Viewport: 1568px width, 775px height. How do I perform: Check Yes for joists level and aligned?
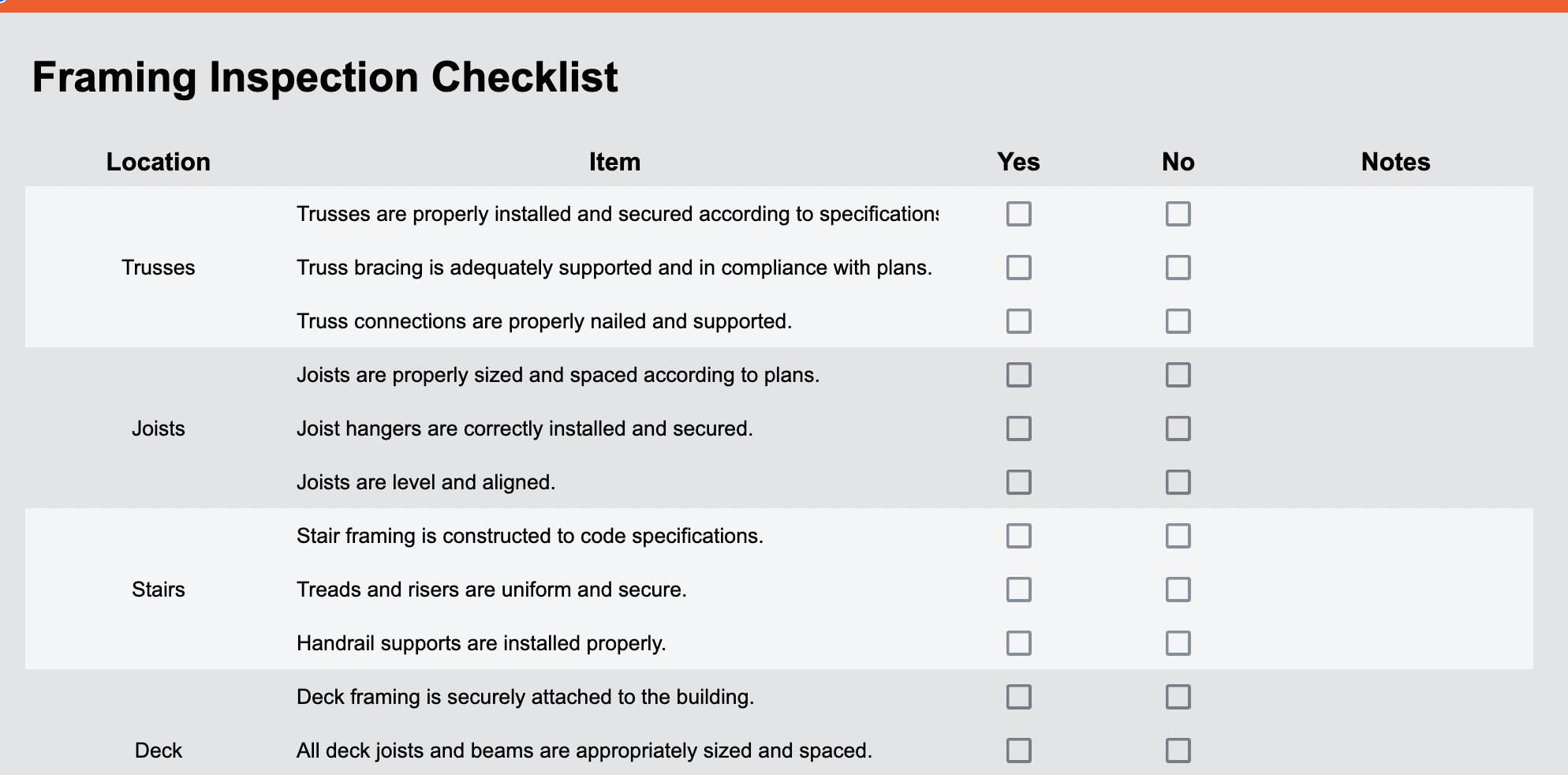(1018, 481)
